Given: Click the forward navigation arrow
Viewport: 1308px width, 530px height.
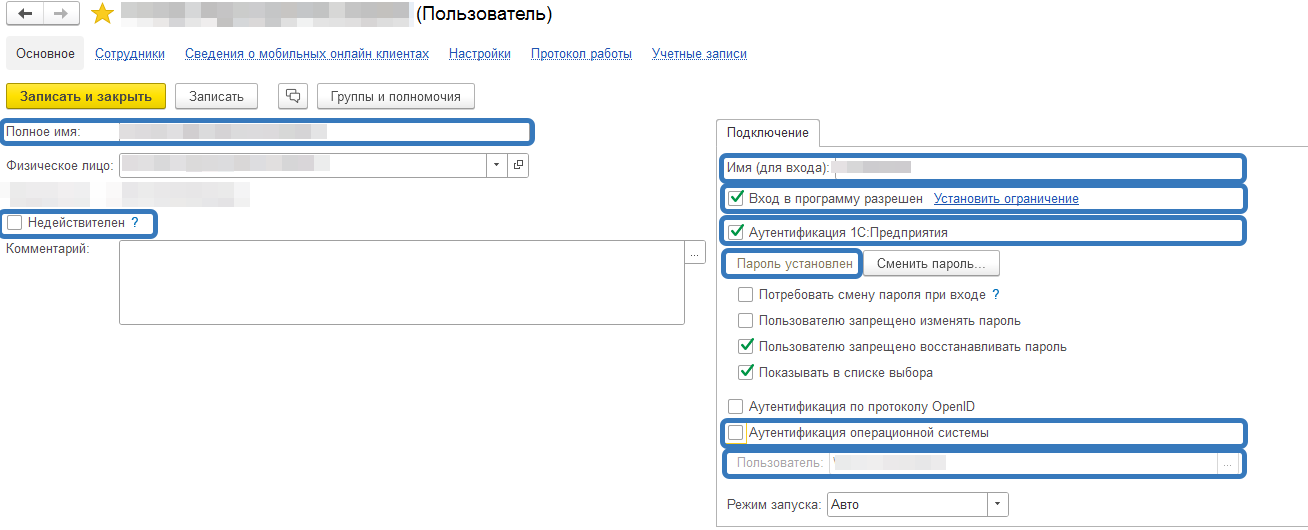Looking at the screenshot, I should pyautogui.click(x=60, y=14).
